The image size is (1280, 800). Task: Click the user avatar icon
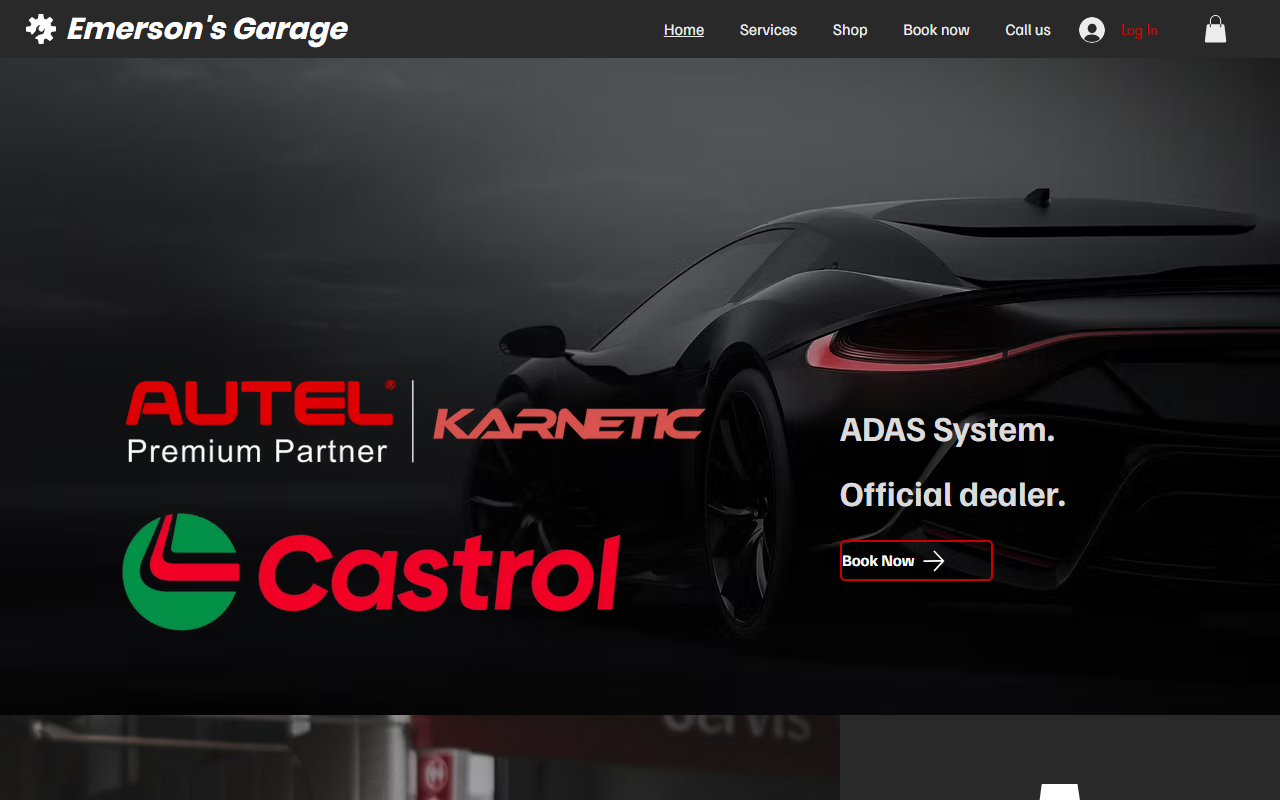(x=1092, y=30)
